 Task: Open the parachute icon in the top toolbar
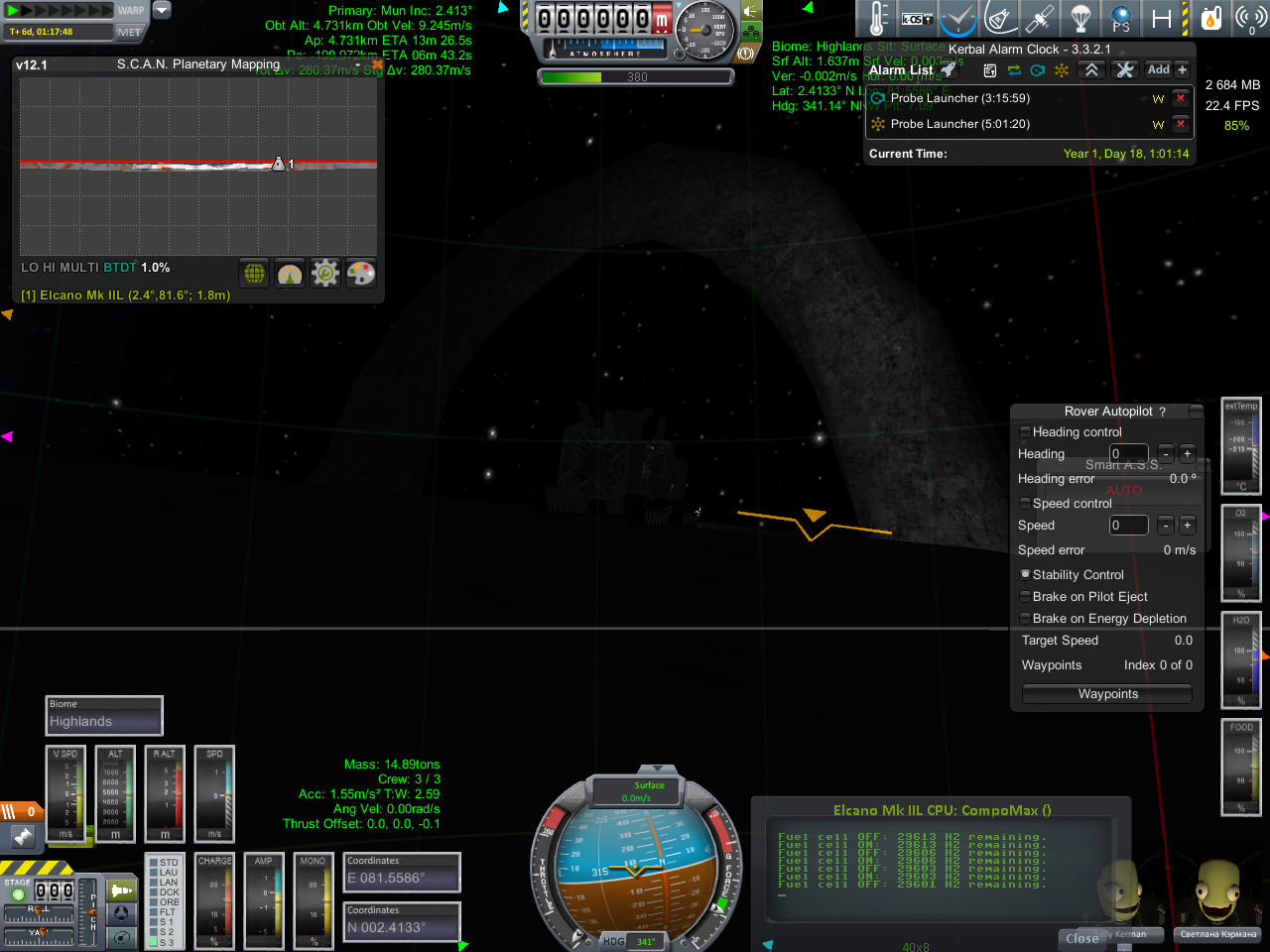click(x=1080, y=19)
